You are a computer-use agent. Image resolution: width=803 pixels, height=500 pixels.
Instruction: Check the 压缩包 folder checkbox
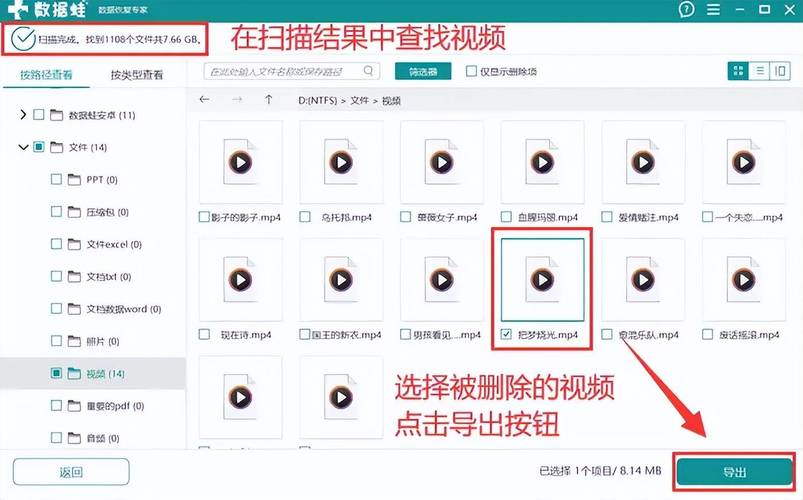click(56, 212)
